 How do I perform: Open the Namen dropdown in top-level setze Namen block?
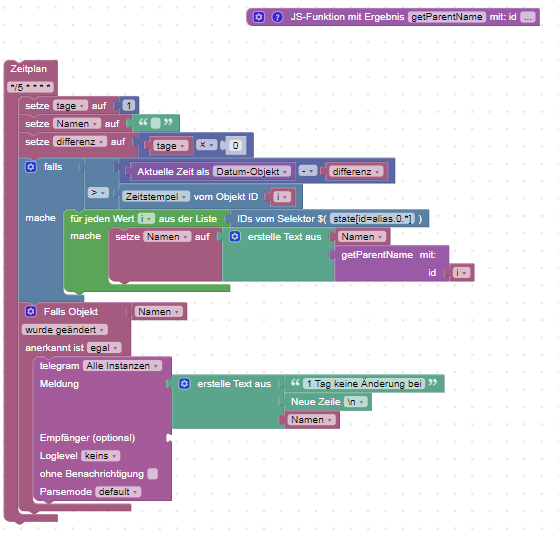[77, 124]
